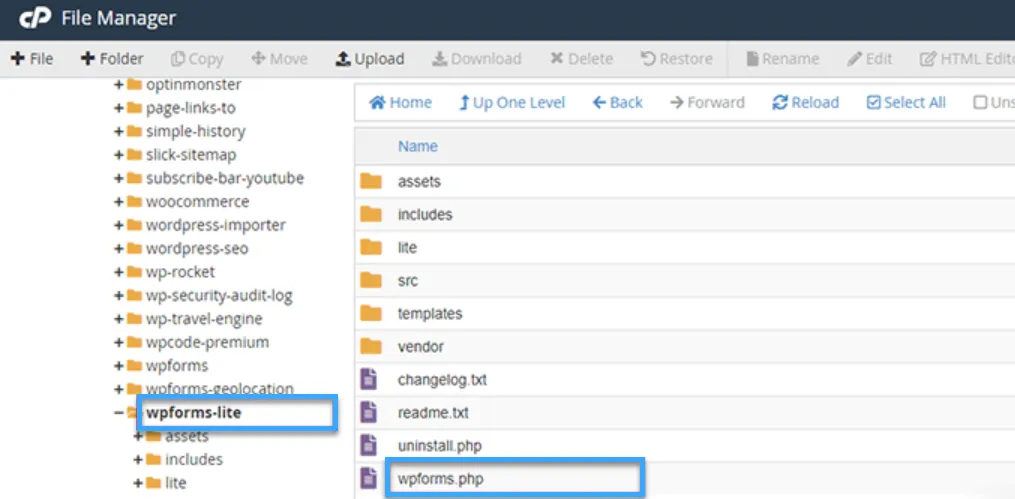Viewport: 1015px width, 499px height.
Task: Select the file named uninstall.php
Action: [x=440, y=446]
